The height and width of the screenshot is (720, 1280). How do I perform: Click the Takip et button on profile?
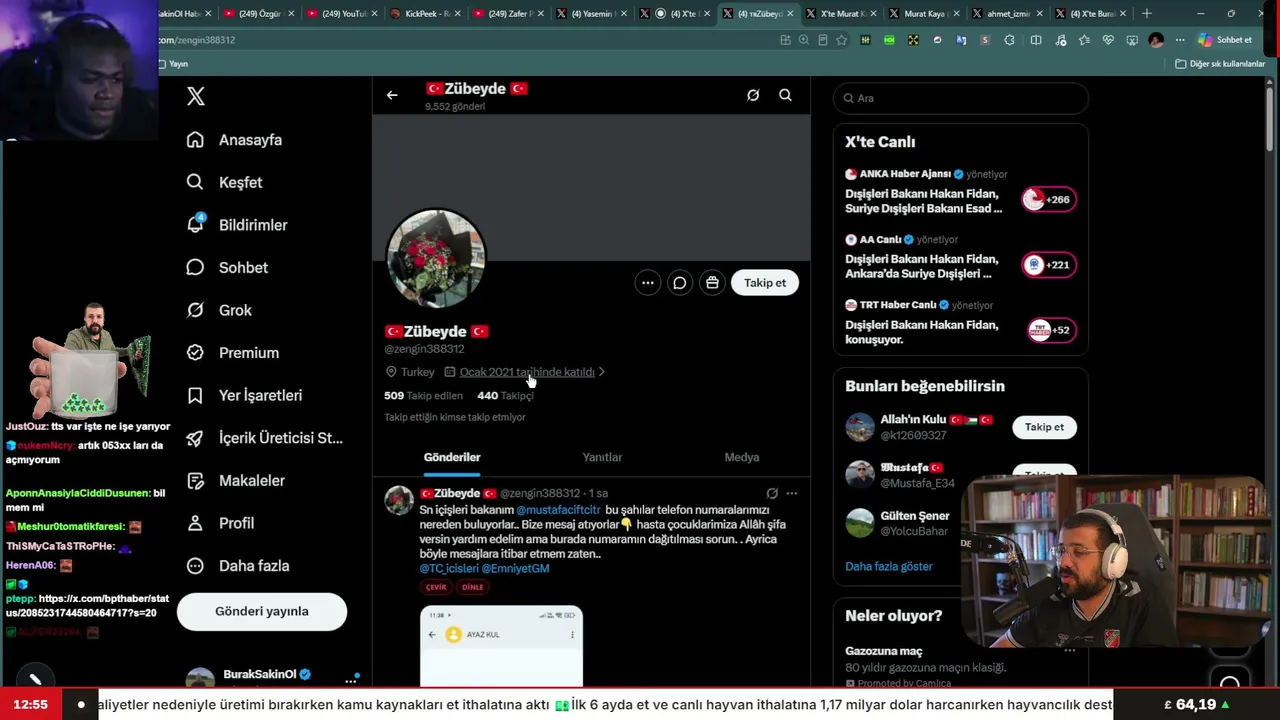(765, 283)
